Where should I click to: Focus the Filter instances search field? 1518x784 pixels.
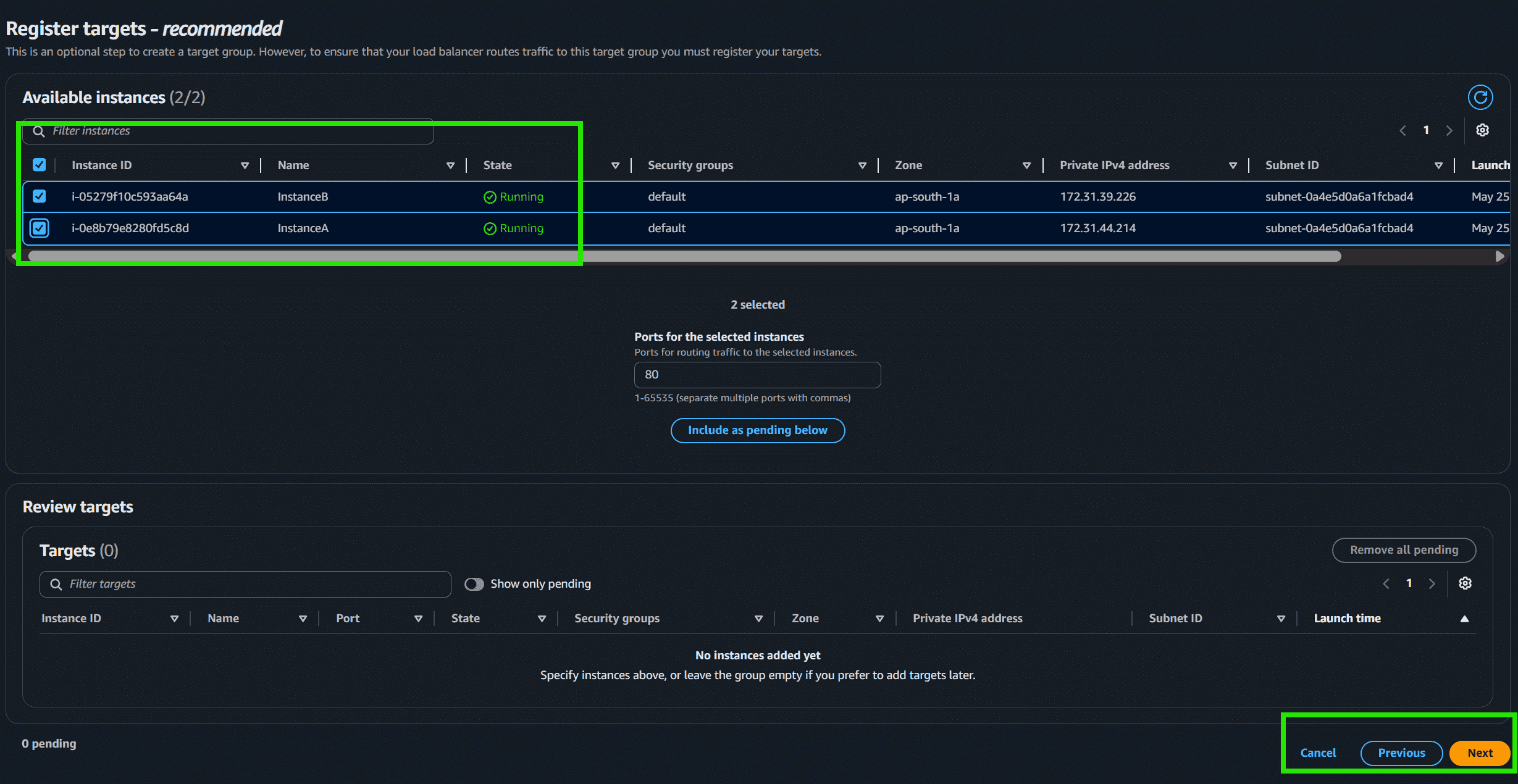tap(229, 131)
